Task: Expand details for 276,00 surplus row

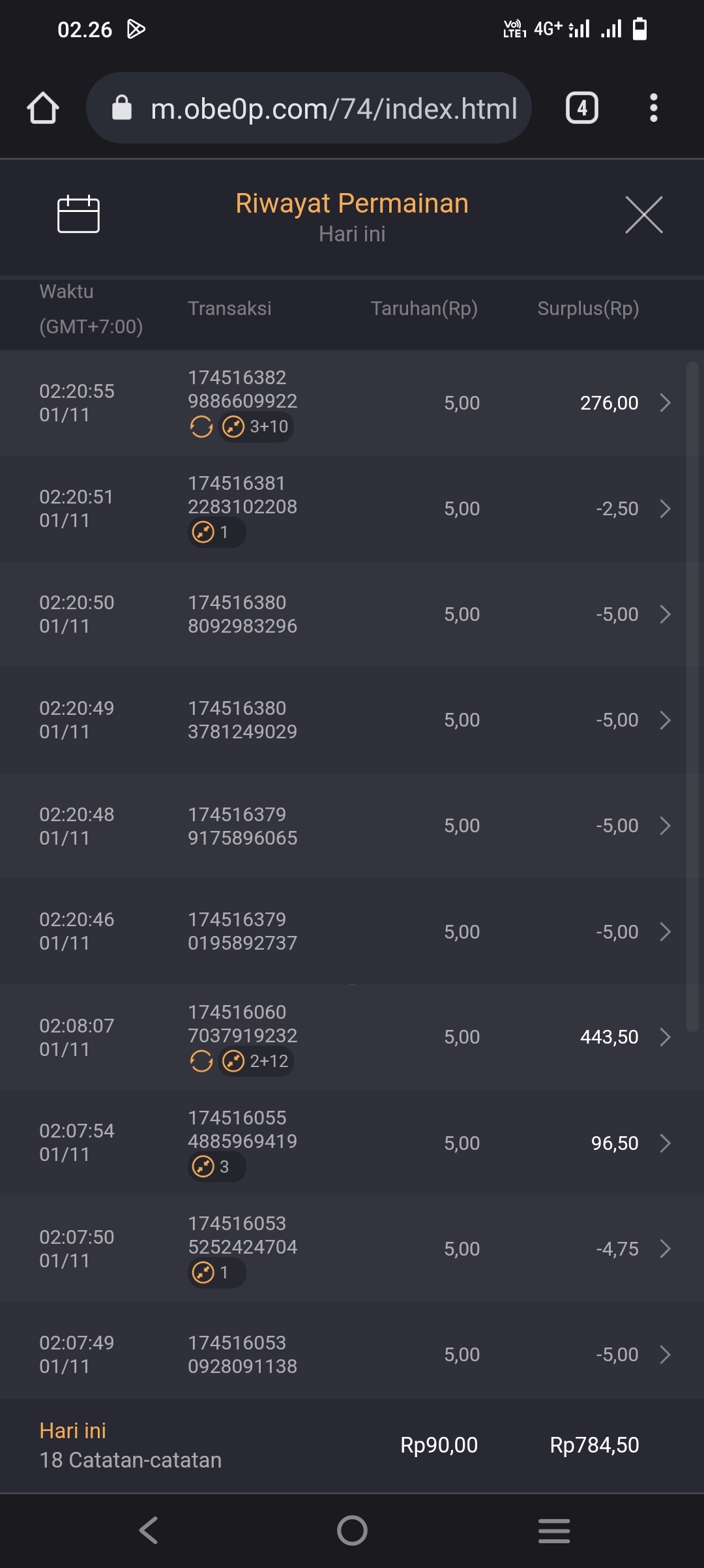Action: click(665, 402)
